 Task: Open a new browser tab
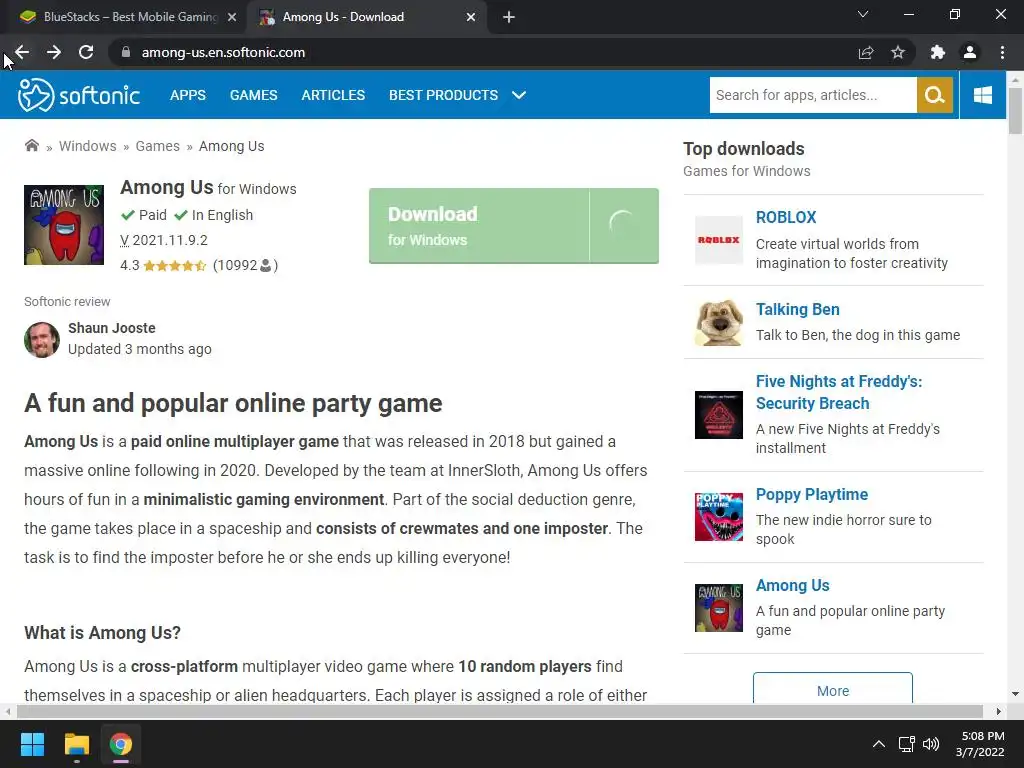click(x=509, y=17)
